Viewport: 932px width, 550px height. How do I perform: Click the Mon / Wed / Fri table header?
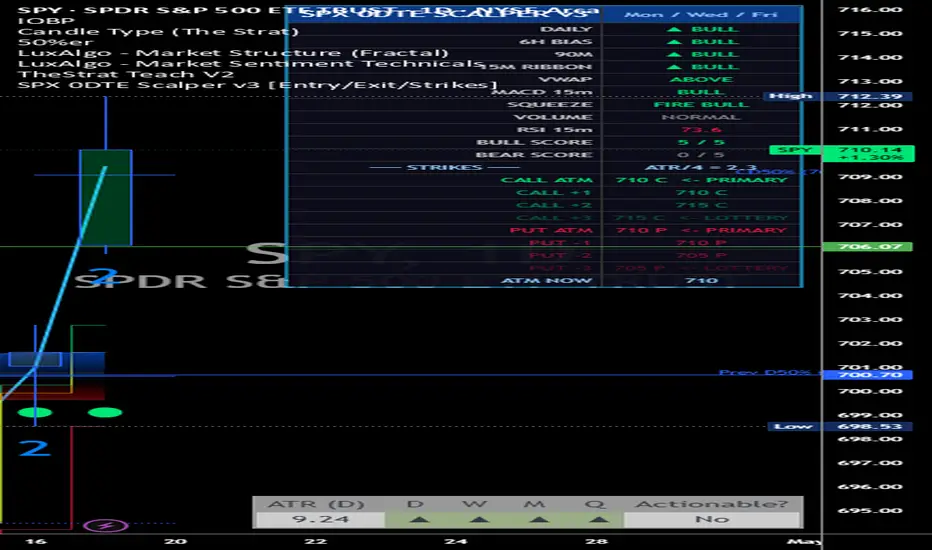point(701,14)
